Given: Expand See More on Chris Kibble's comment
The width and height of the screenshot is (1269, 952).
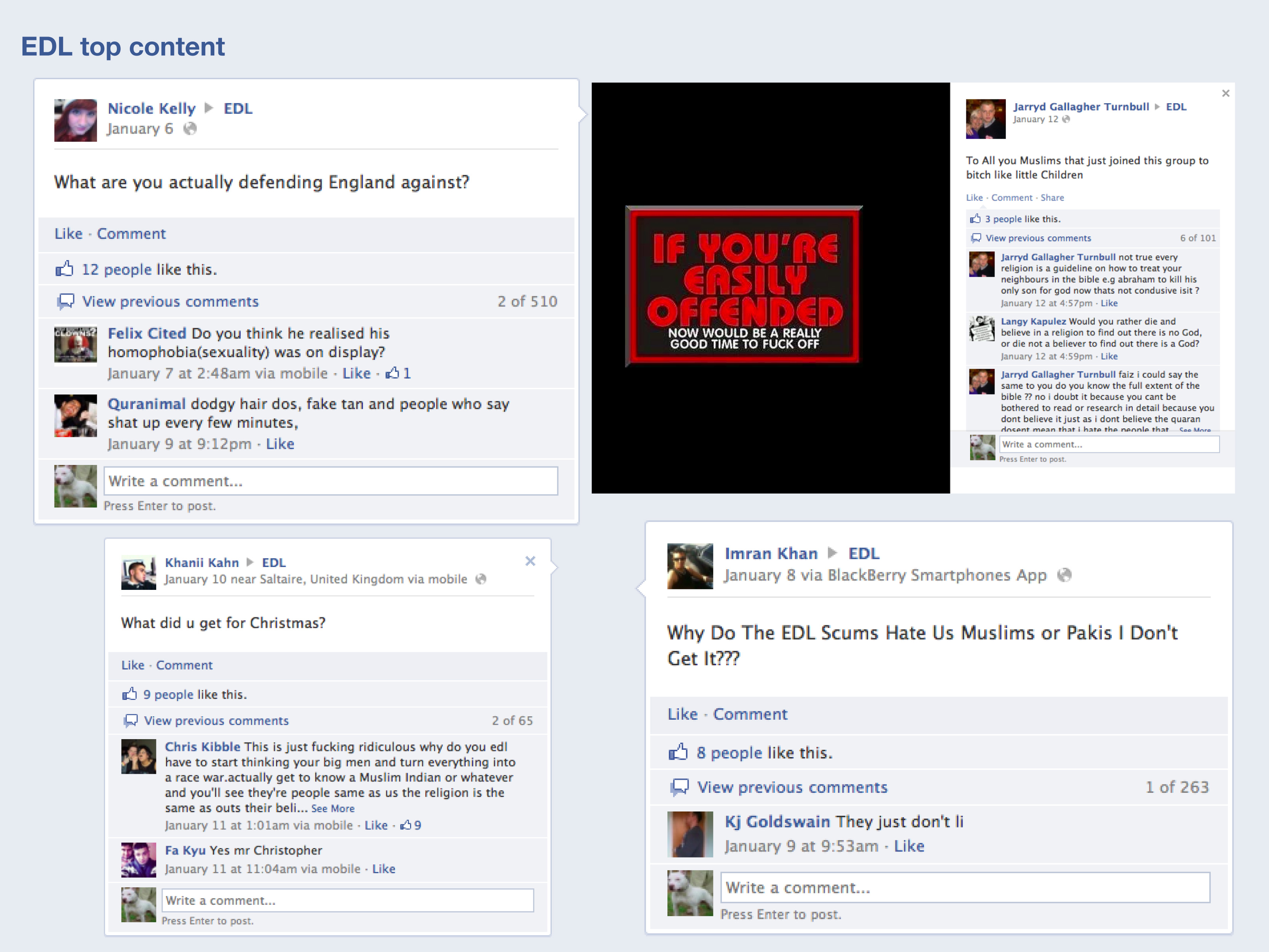Looking at the screenshot, I should (x=333, y=808).
